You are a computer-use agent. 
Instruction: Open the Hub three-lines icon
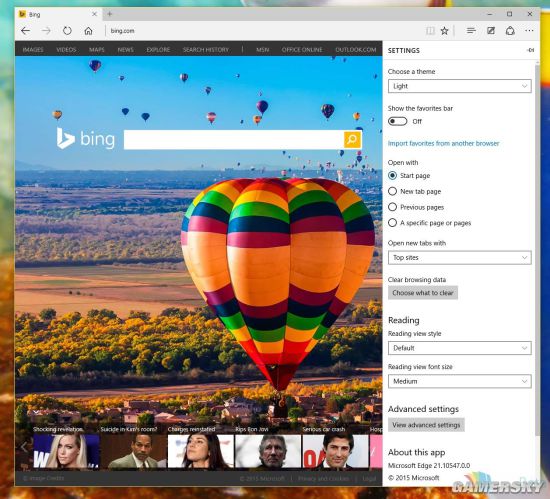pos(471,31)
